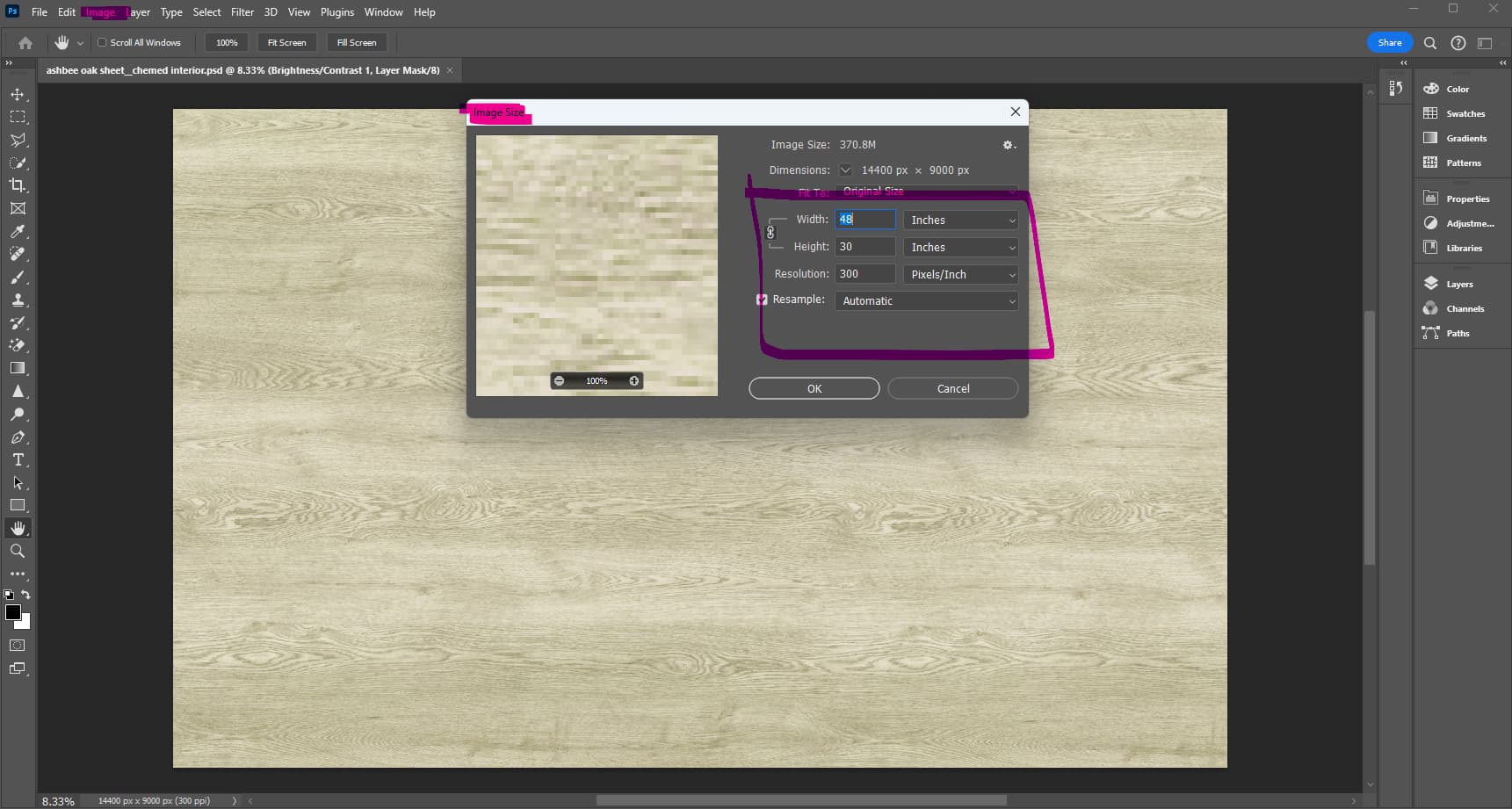This screenshot has width=1512, height=809.
Task: Select the Crop tool
Action: click(x=18, y=185)
